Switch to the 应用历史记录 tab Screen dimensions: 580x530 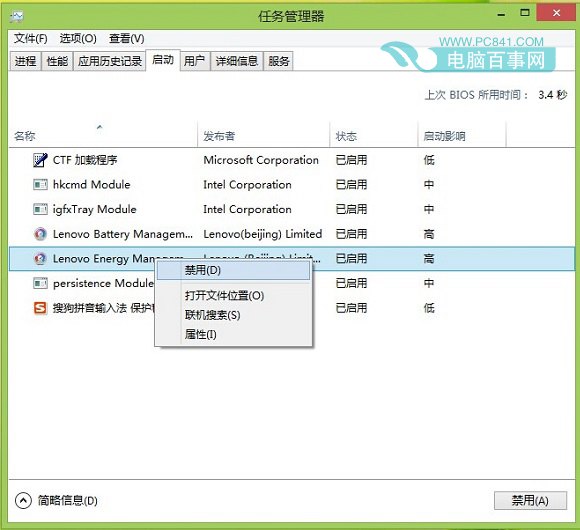(x=110, y=61)
